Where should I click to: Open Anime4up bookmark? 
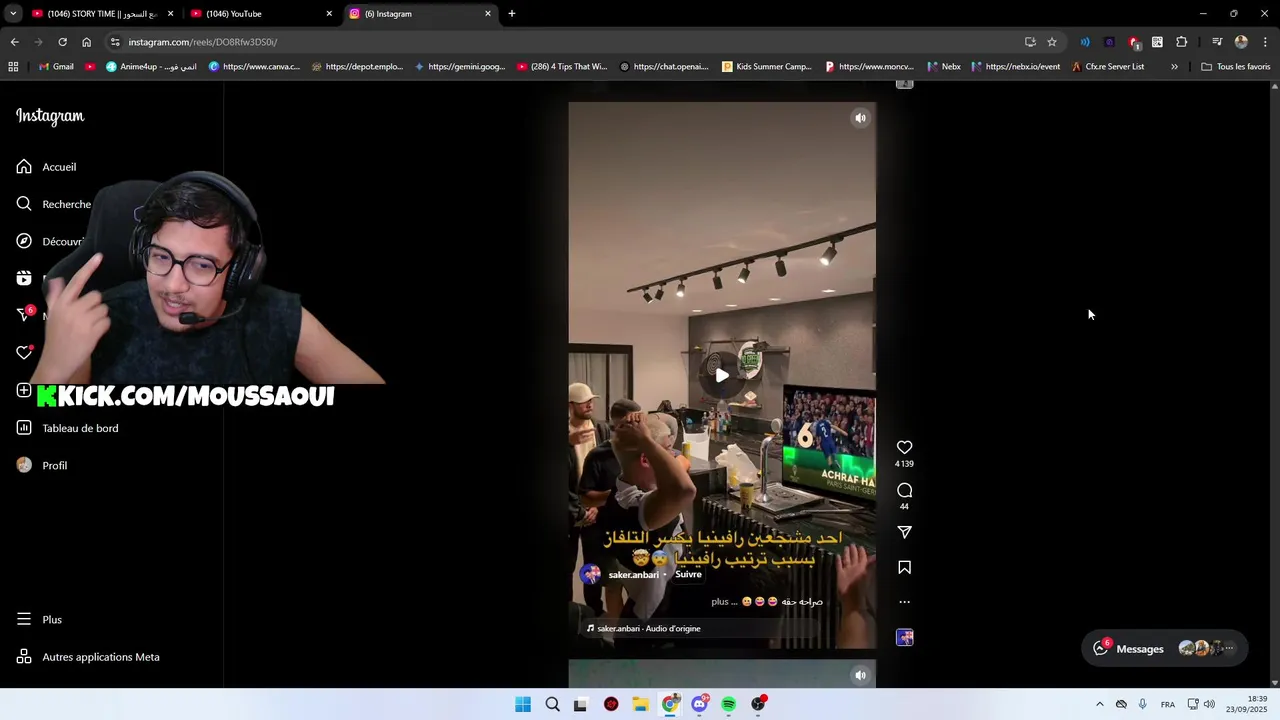(x=151, y=67)
